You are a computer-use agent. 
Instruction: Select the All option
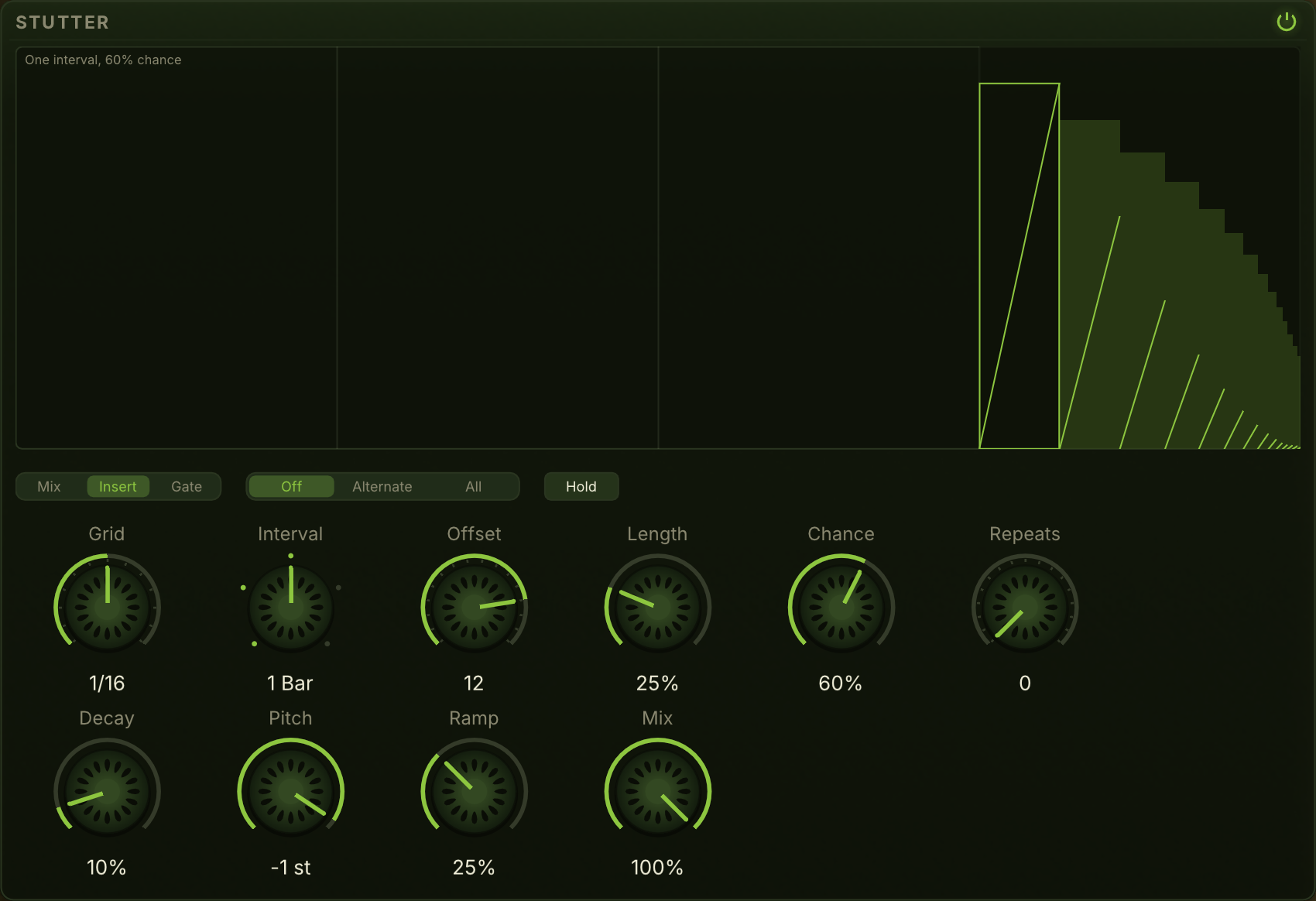click(x=473, y=486)
